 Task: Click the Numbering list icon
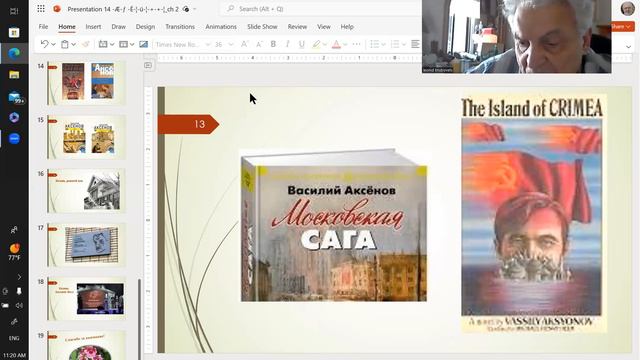pyautogui.click(x=395, y=44)
